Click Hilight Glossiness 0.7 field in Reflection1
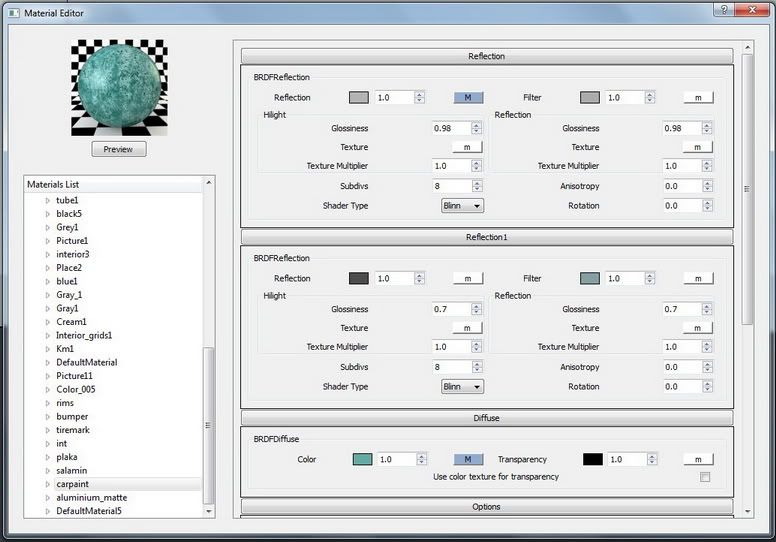776x542 pixels. (451, 309)
